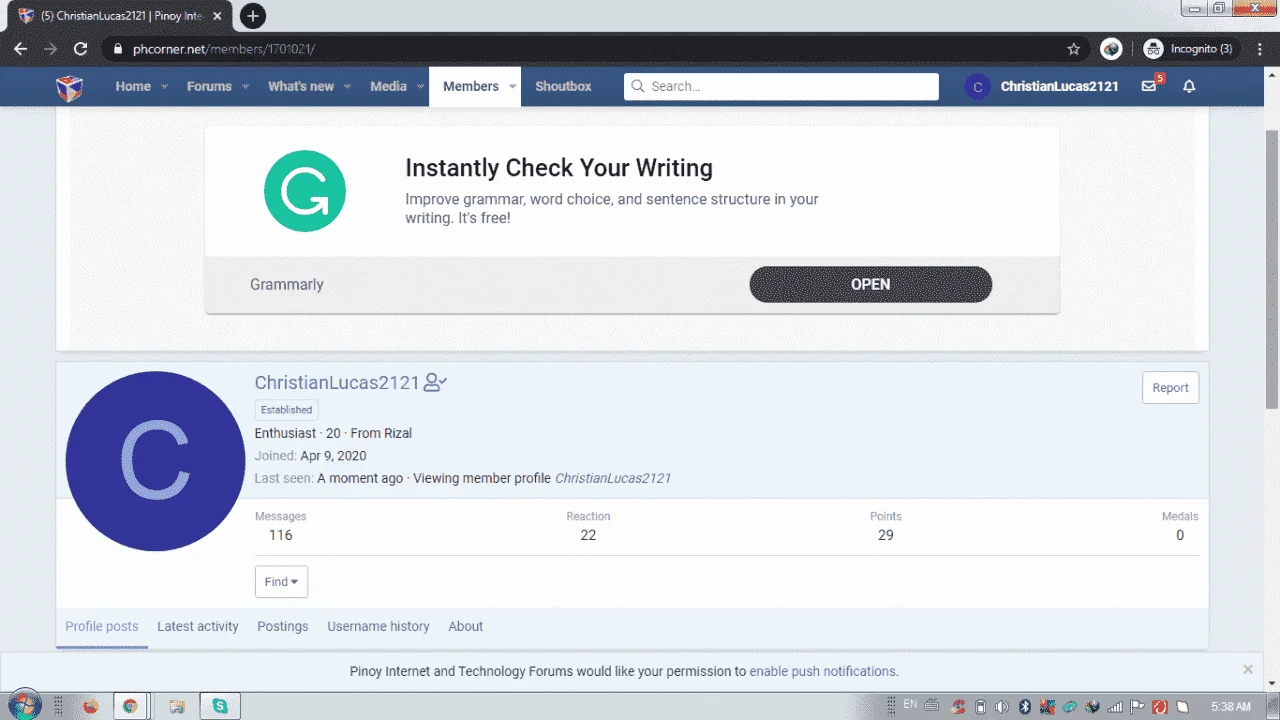The height and width of the screenshot is (720, 1280).
Task: Click the EN language indicator
Action: 910,705
